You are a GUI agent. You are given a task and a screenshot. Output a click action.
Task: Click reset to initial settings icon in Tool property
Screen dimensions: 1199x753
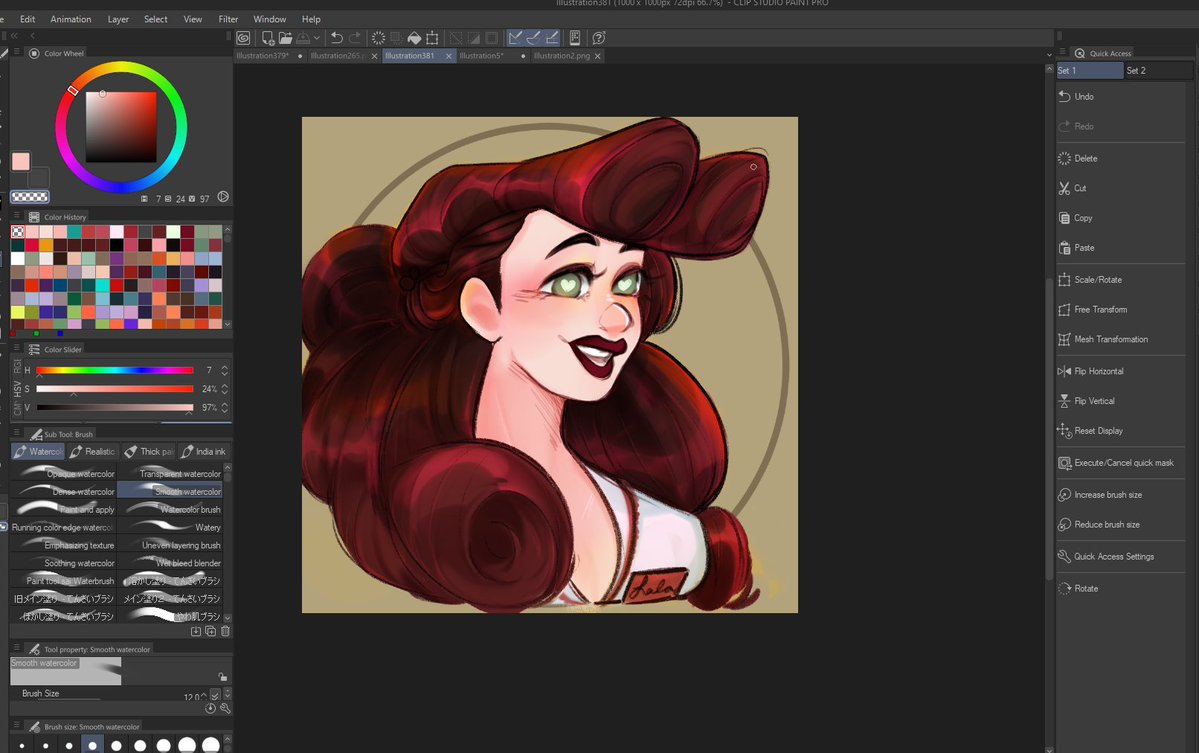pos(210,709)
